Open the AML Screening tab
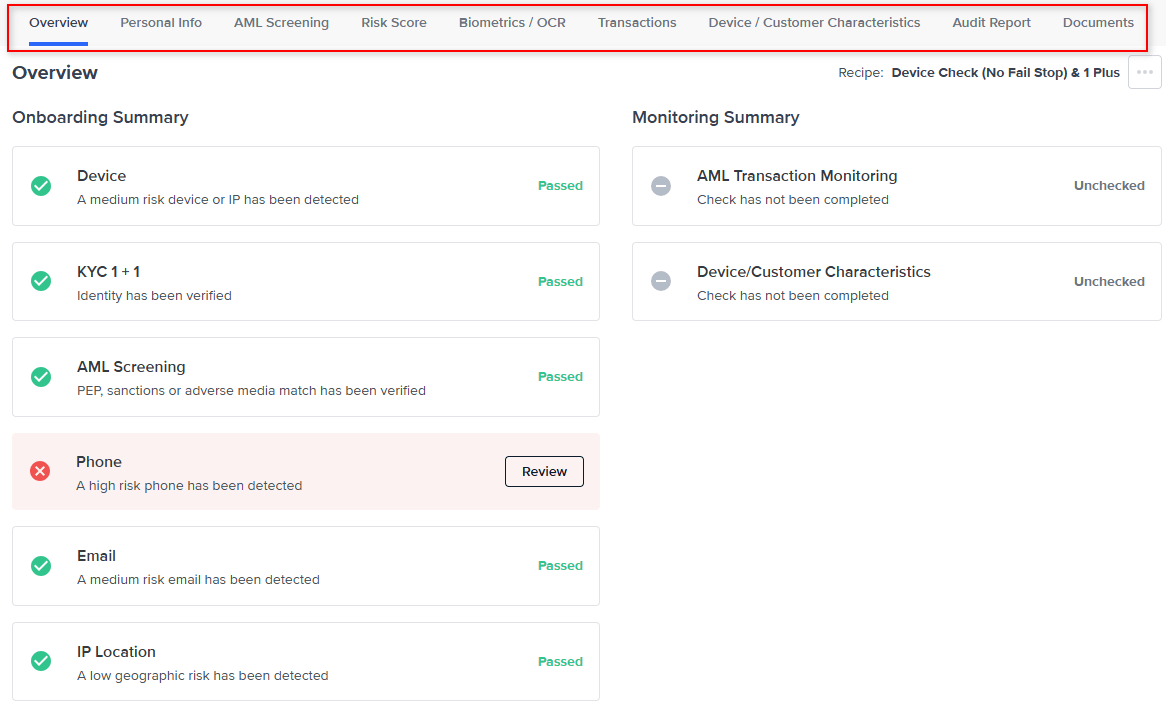This screenshot has height=708, width=1166. point(281,23)
